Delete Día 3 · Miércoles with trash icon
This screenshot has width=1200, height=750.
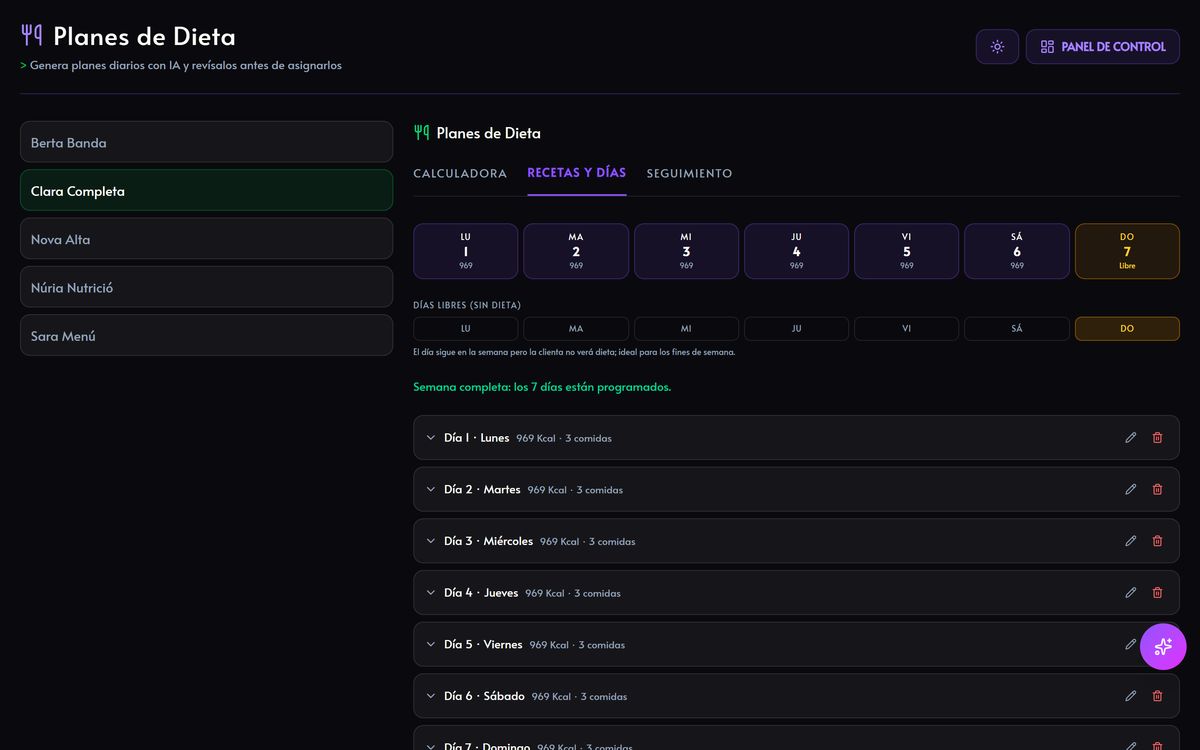tap(1157, 541)
